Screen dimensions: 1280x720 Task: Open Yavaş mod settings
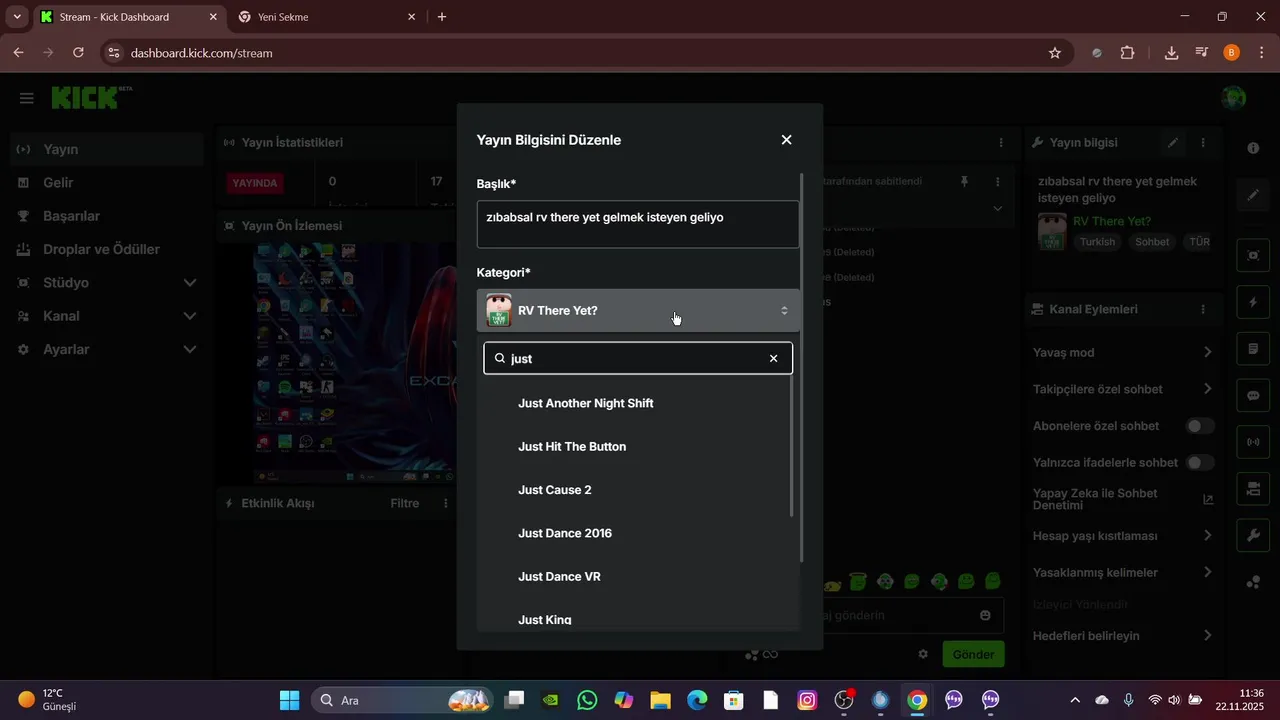click(1122, 352)
